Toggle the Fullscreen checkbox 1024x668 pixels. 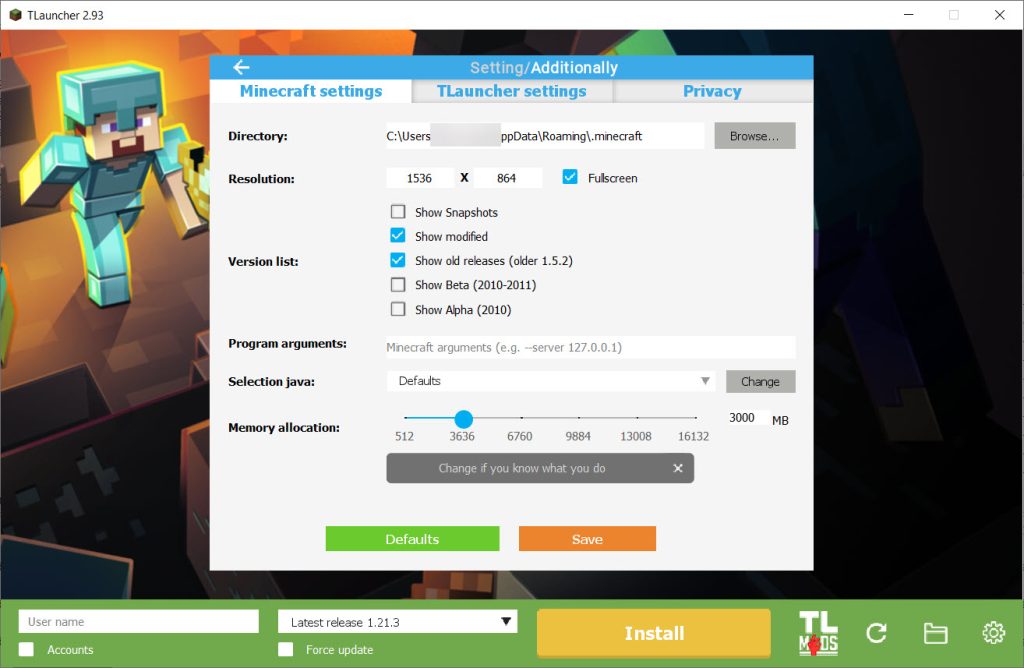[x=569, y=177]
